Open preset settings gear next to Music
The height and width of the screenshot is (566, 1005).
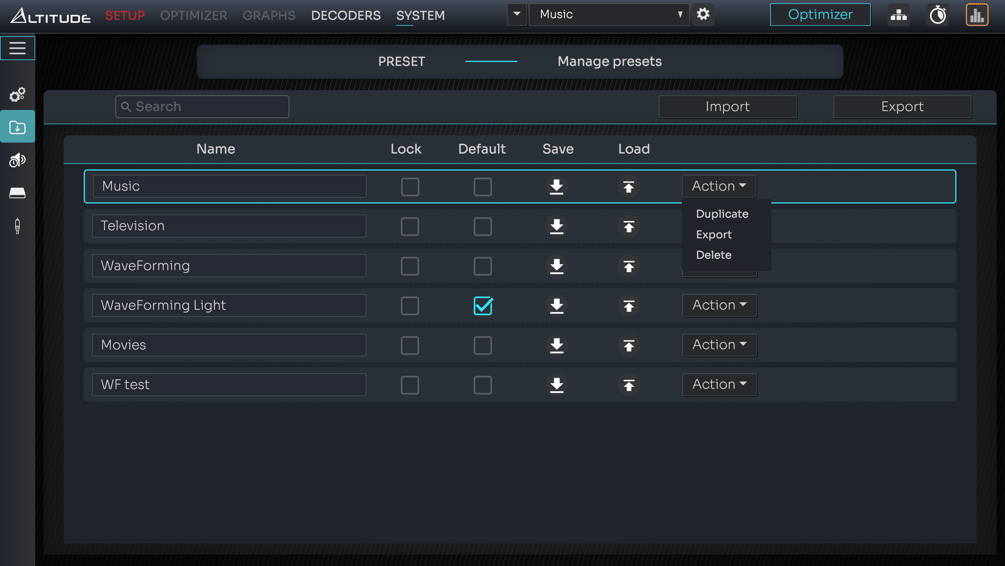pyautogui.click(x=703, y=14)
